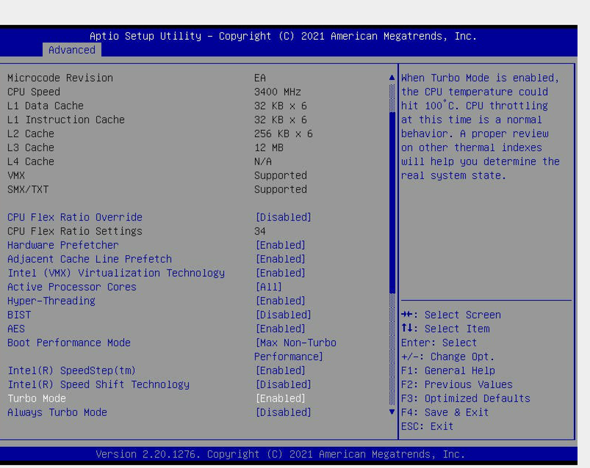The height and width of the screenshot is (468, 590).
Task: Toggle Turbo Mode [Enabled] value
Action: tap(280, 398)
